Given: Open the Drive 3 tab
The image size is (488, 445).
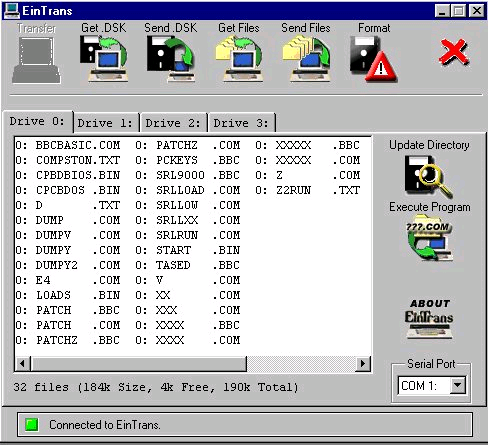Looking at the screenshot, I should 241,123.
